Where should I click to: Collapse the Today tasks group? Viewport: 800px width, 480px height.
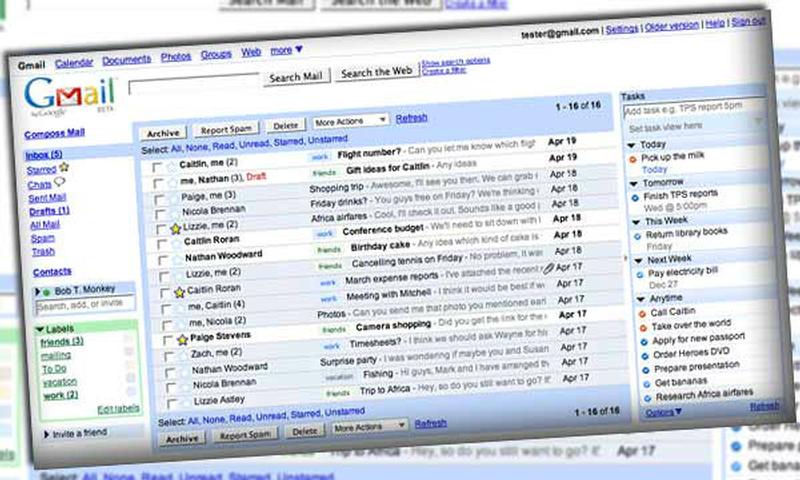tap(631, 146)
